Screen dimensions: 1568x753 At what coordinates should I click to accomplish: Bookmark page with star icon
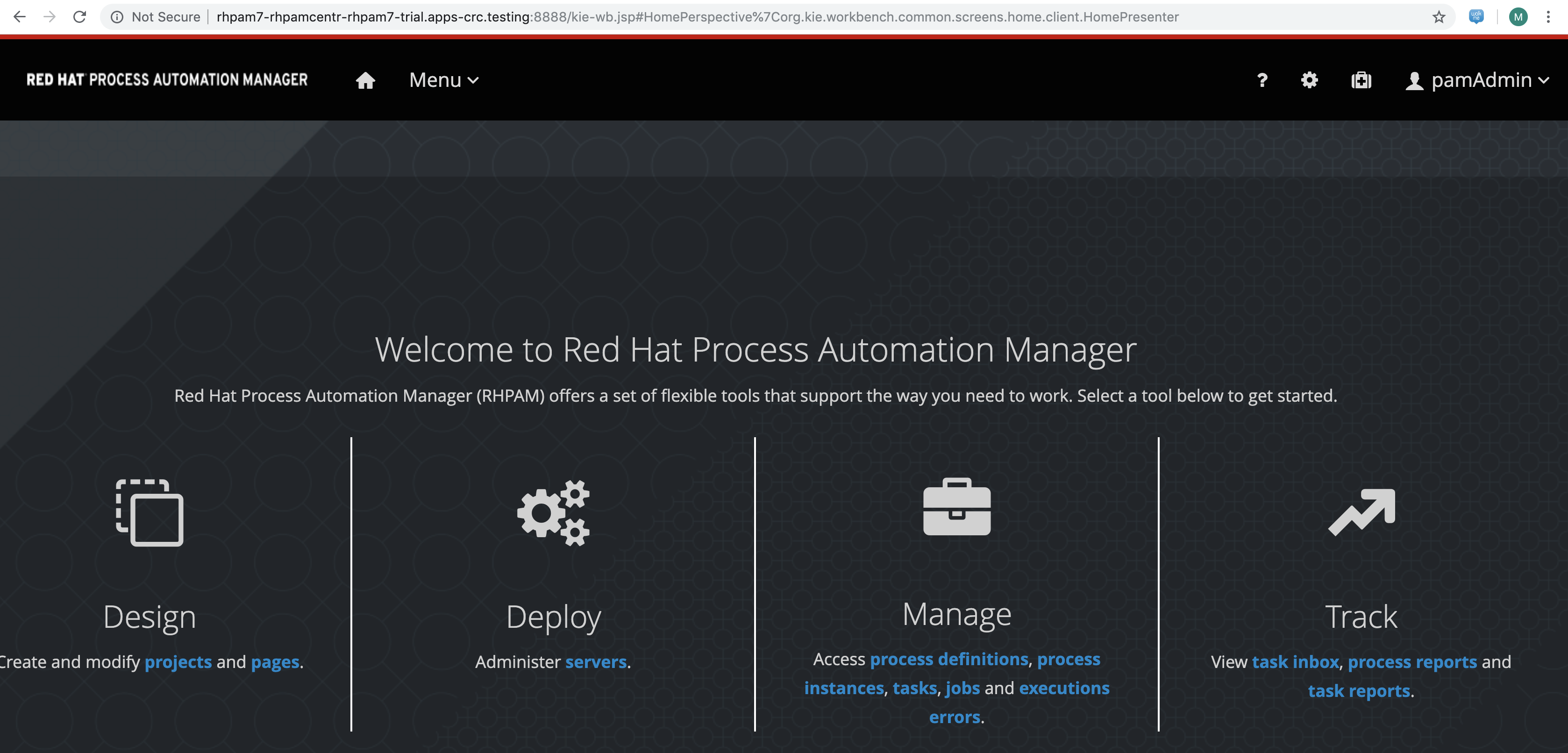[1439, 16]
